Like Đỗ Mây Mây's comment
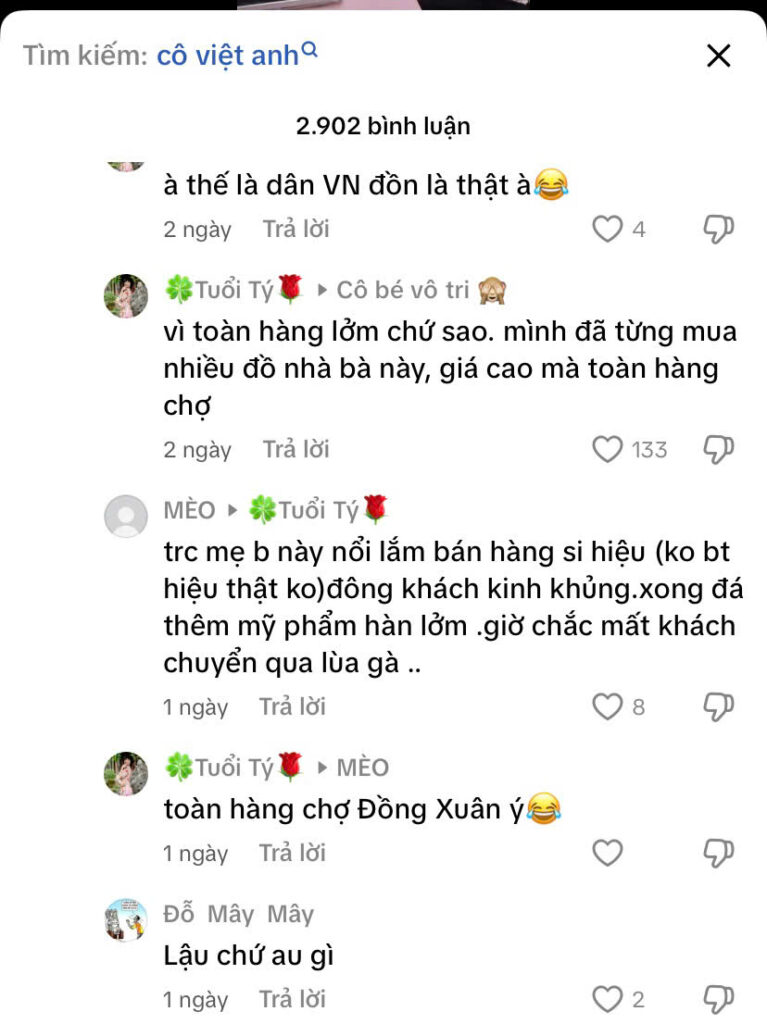Viewport: 767px width, 1024px height. point(607,999)
